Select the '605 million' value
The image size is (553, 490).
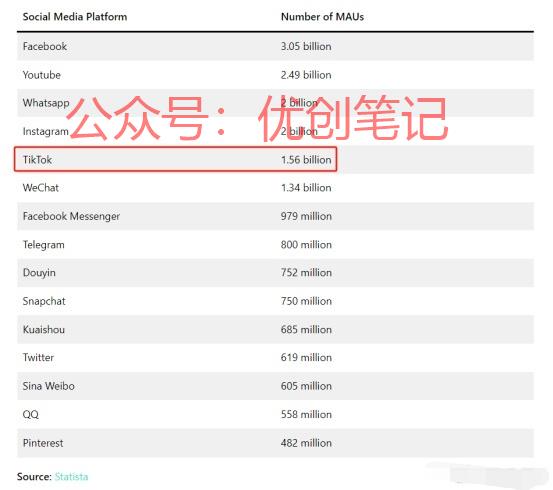(306, 386)
